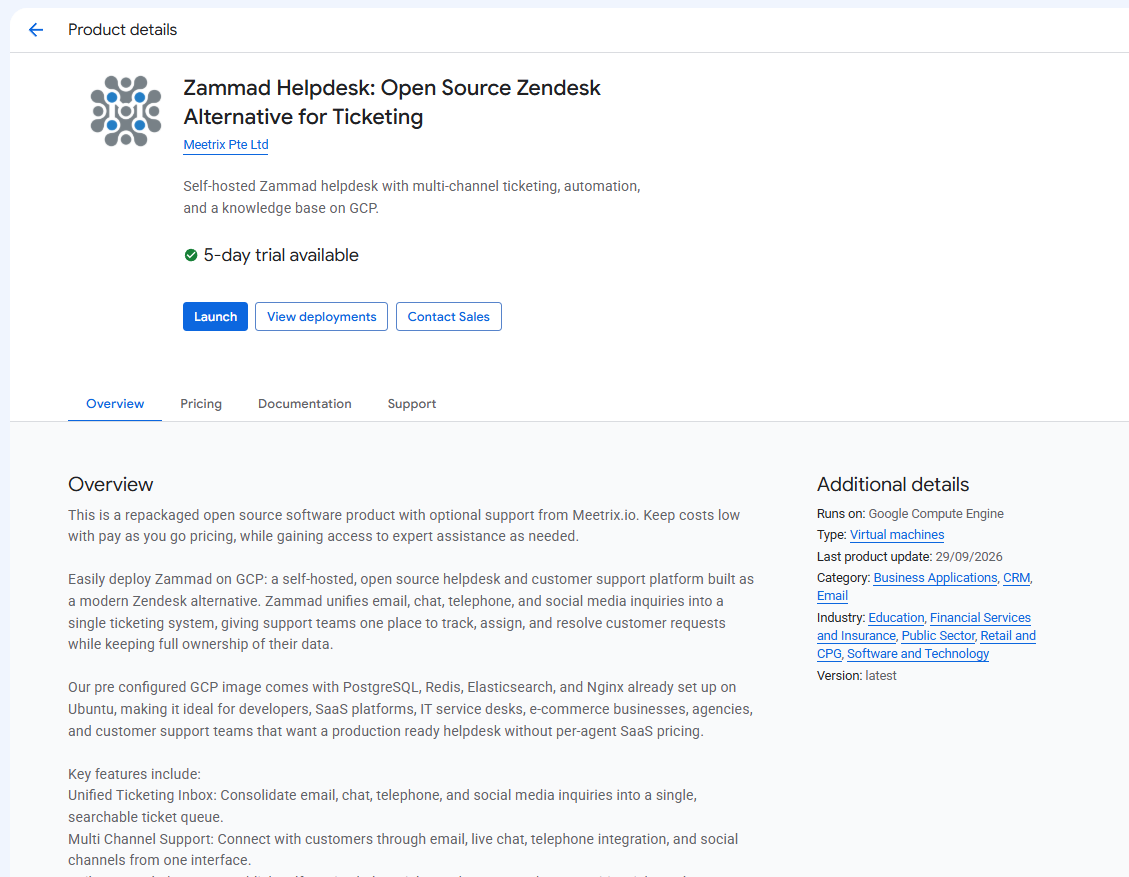This screenshot has height=877, width=1129.
Task: Click the Overview section heading
Action: point(111,485)
